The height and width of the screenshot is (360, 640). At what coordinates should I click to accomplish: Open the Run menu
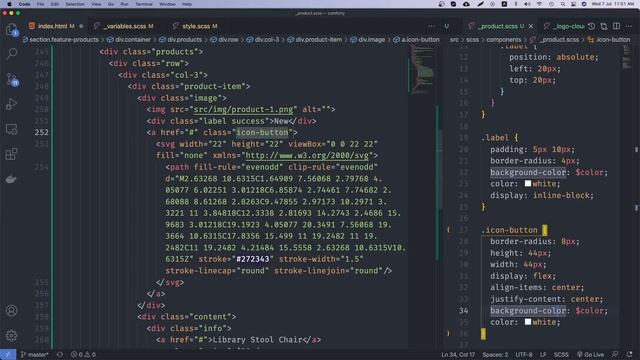point(124,4)
